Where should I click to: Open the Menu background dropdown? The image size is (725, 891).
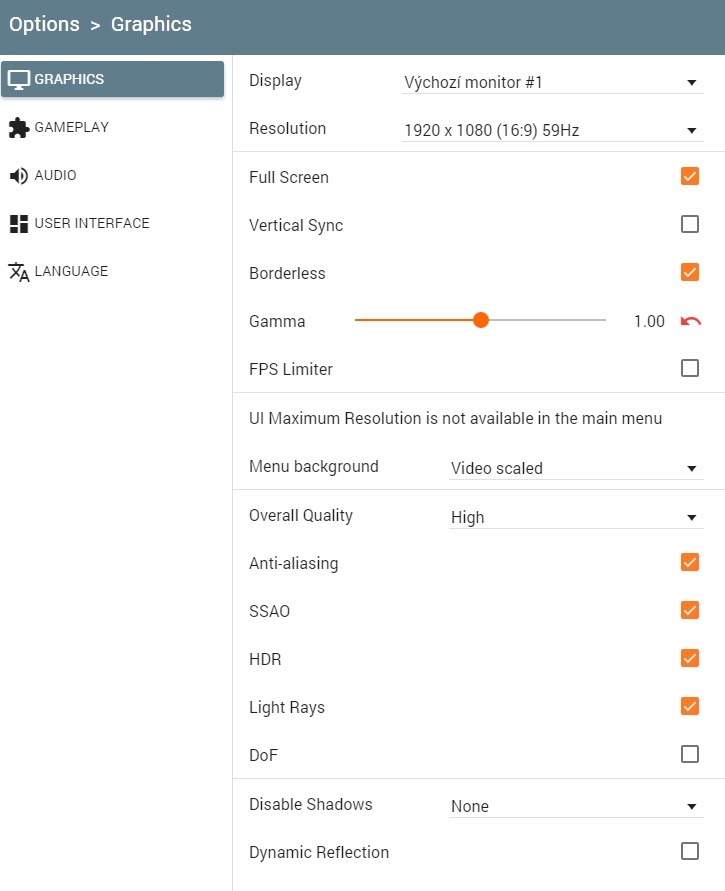pos(575,468)
